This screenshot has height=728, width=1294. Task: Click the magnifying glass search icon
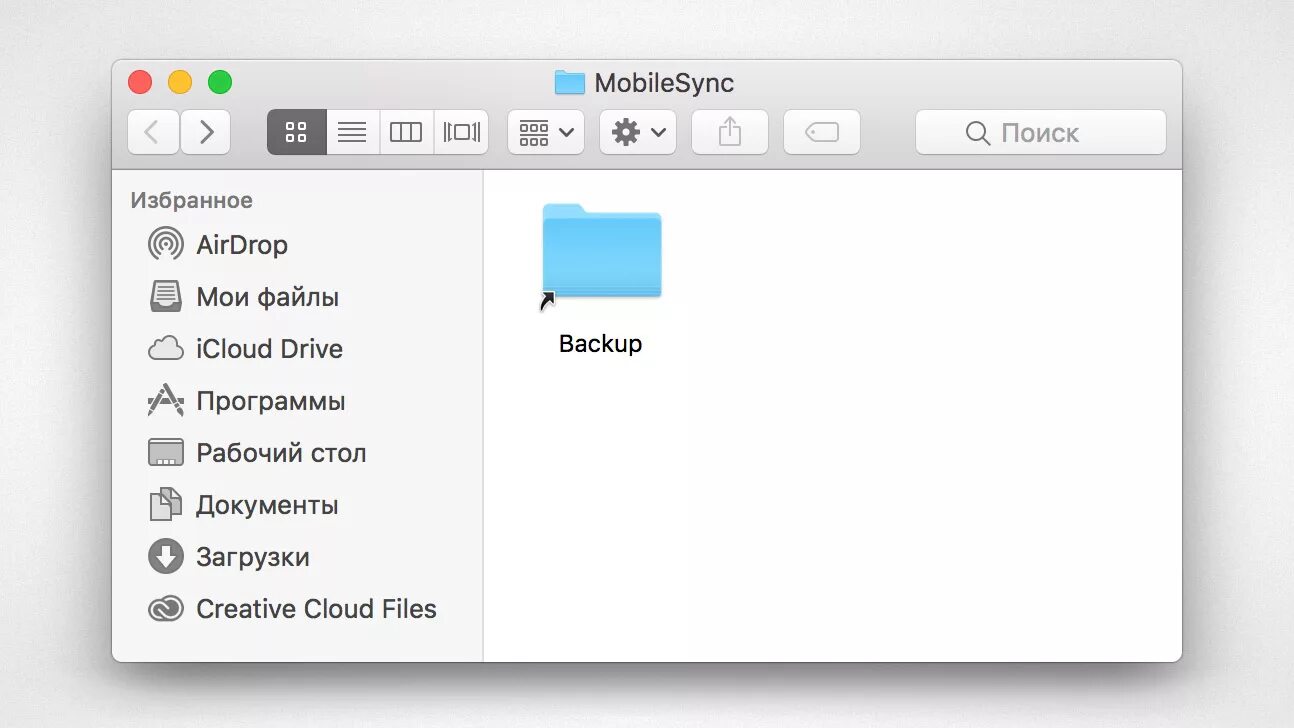(x=978, y=133)
